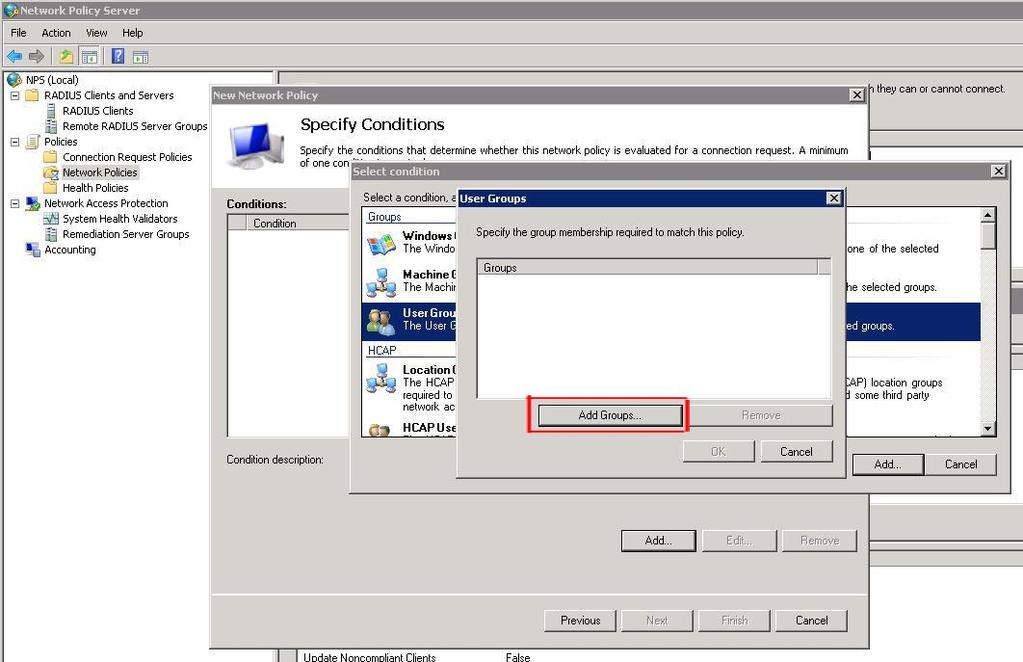Close the Select condition dialog
Image resolution: width=1023 pixels, height=662 pixels.
coord(998,171)
